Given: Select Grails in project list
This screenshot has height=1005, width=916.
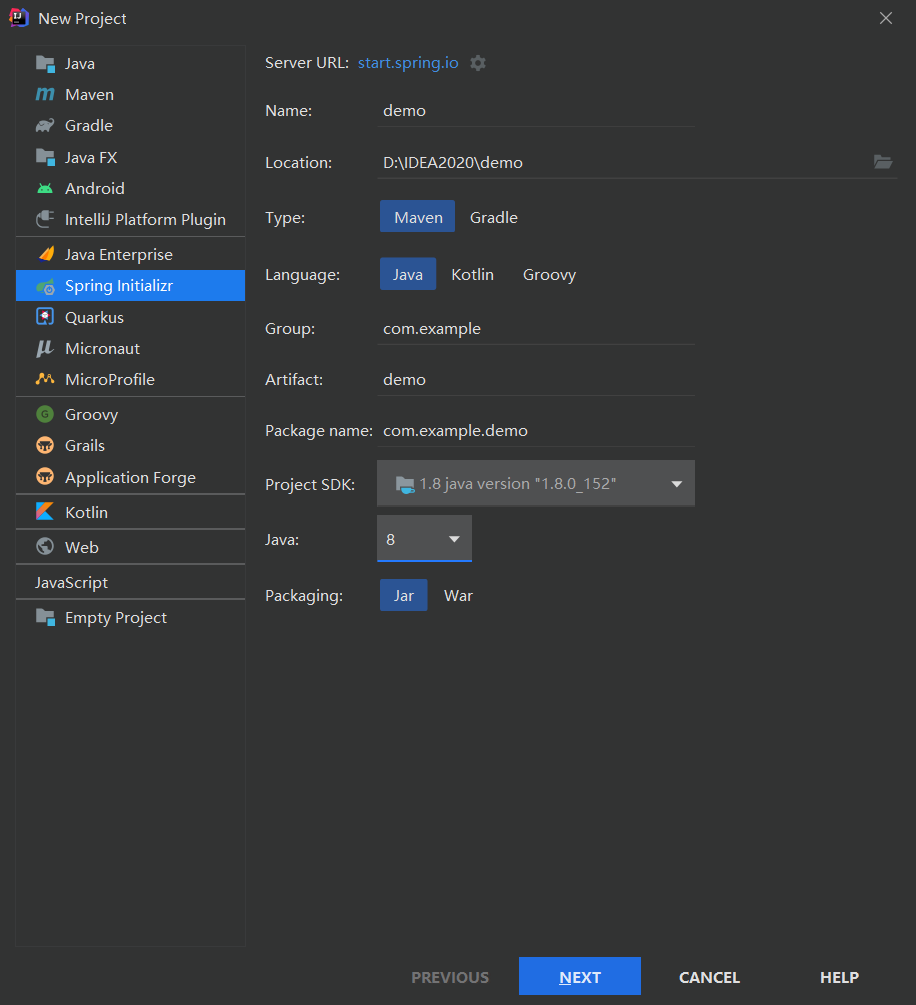Looking at the screenshot, I should [x=130, y=445].
